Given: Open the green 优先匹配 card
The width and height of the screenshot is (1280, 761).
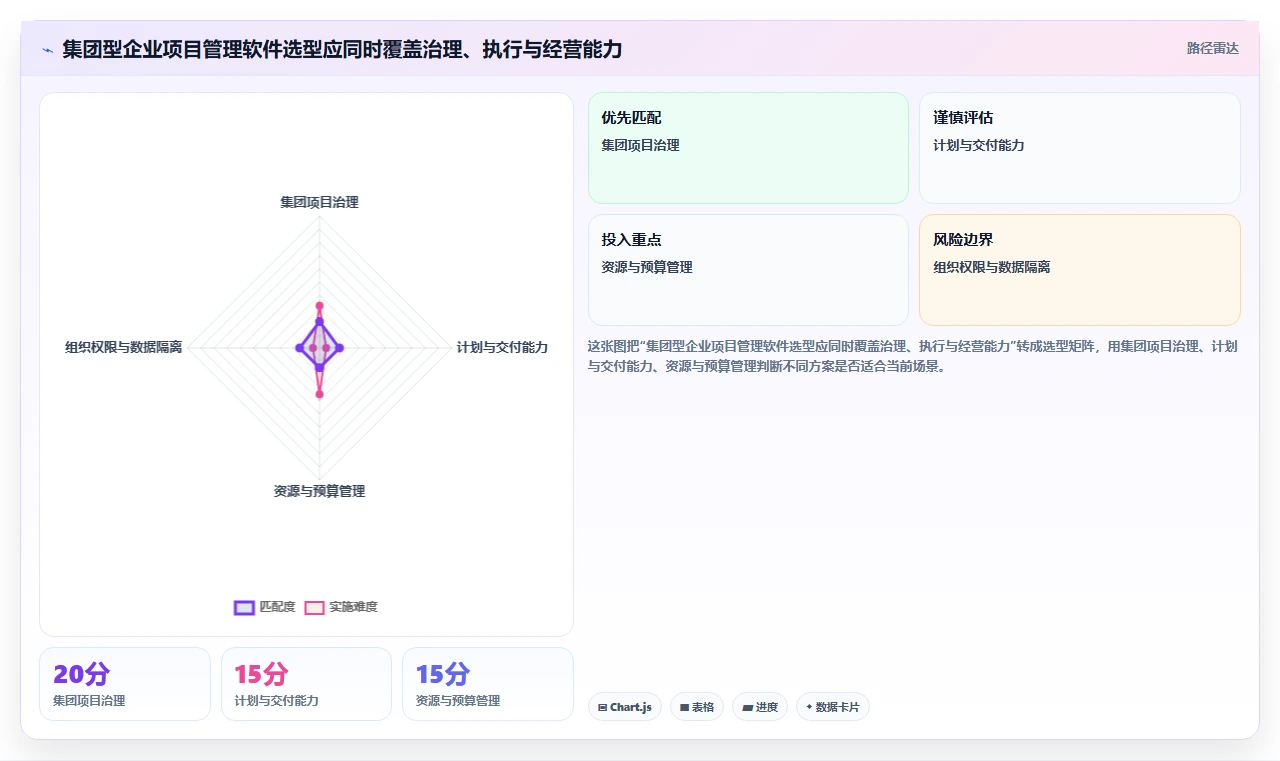Looking at the screenshot, I should pos(748,148).
